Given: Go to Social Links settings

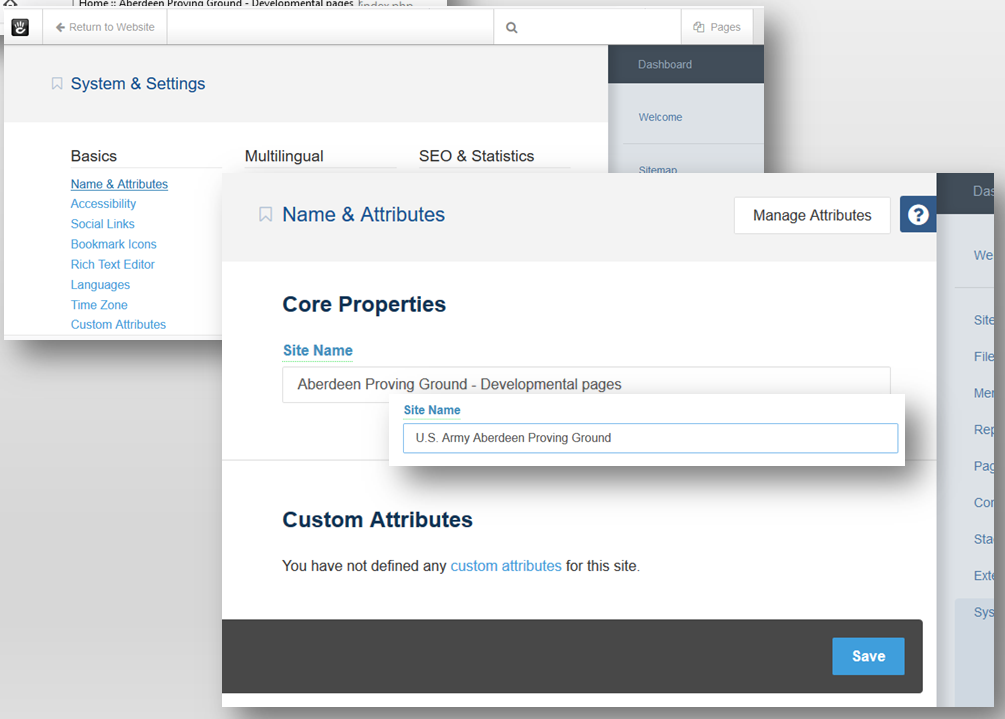Looking at the screenshot, I should pyautogui.click(x=103, y=224).
